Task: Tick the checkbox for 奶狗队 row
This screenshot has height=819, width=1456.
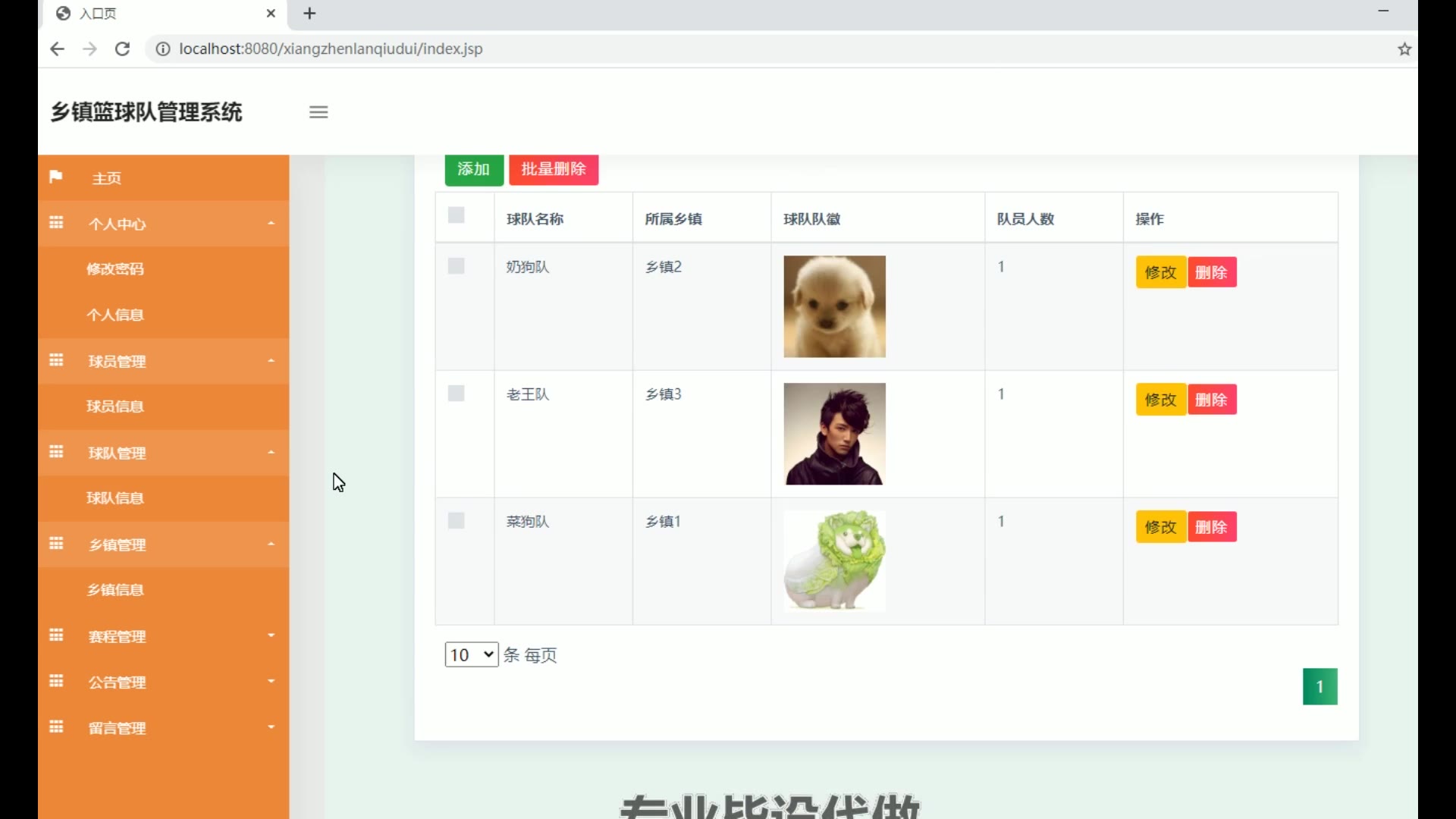Action: pyautogui.click(x=456, y=266)
